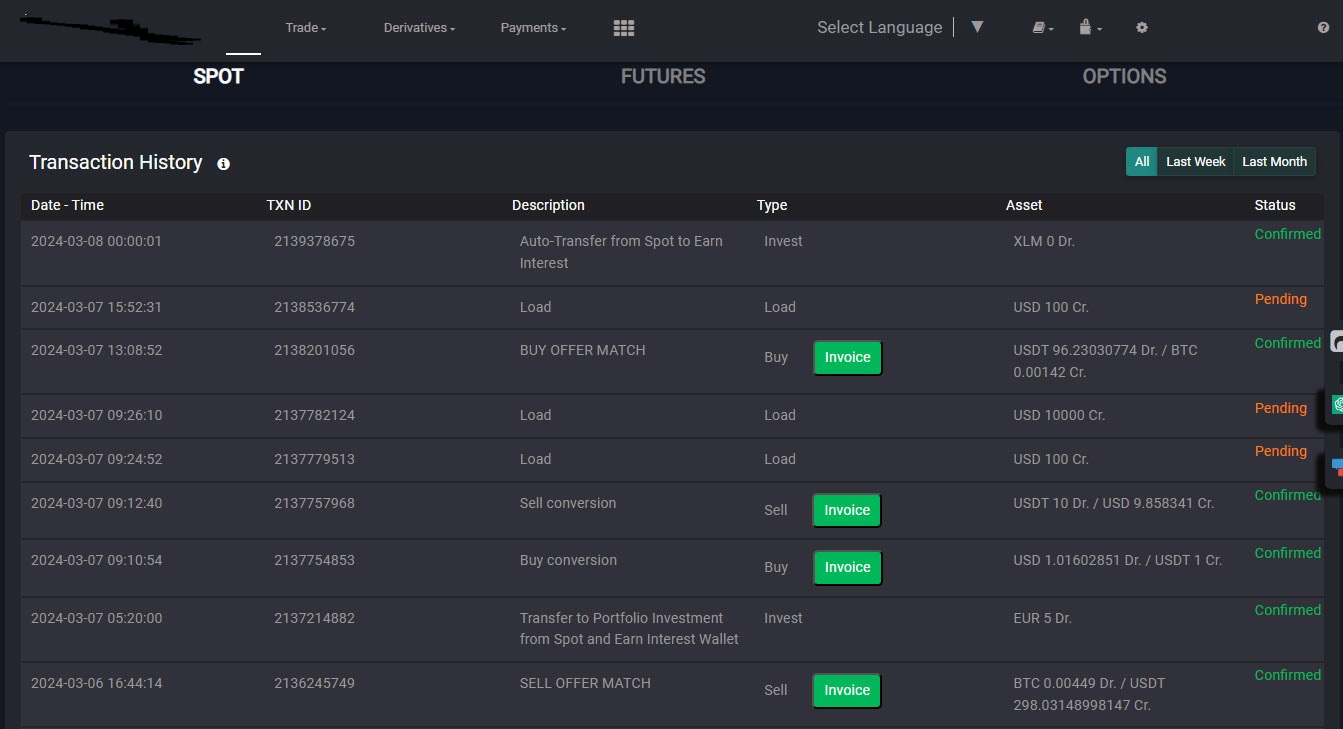Open Invoice for SELL OFFER MATCH transaction

click(x=847, y=691)
